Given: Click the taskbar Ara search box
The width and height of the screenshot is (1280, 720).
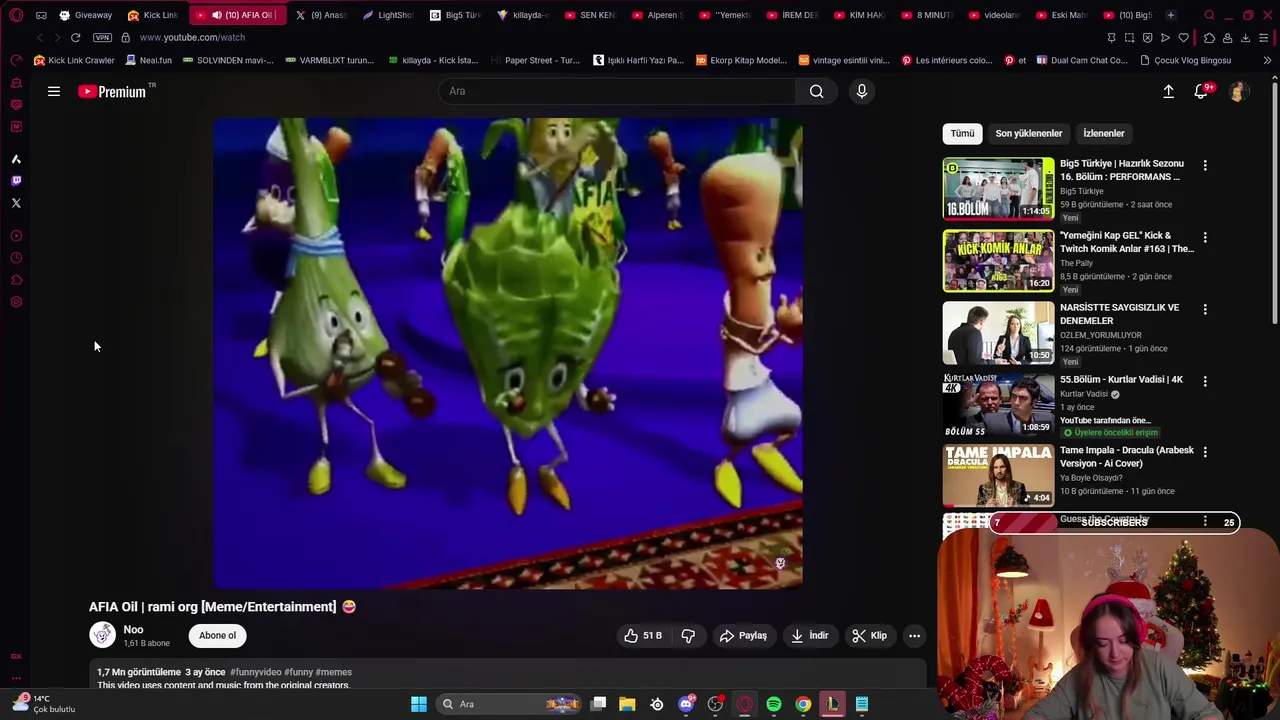Looking at the screenshot, I should [x=510, y=704].
